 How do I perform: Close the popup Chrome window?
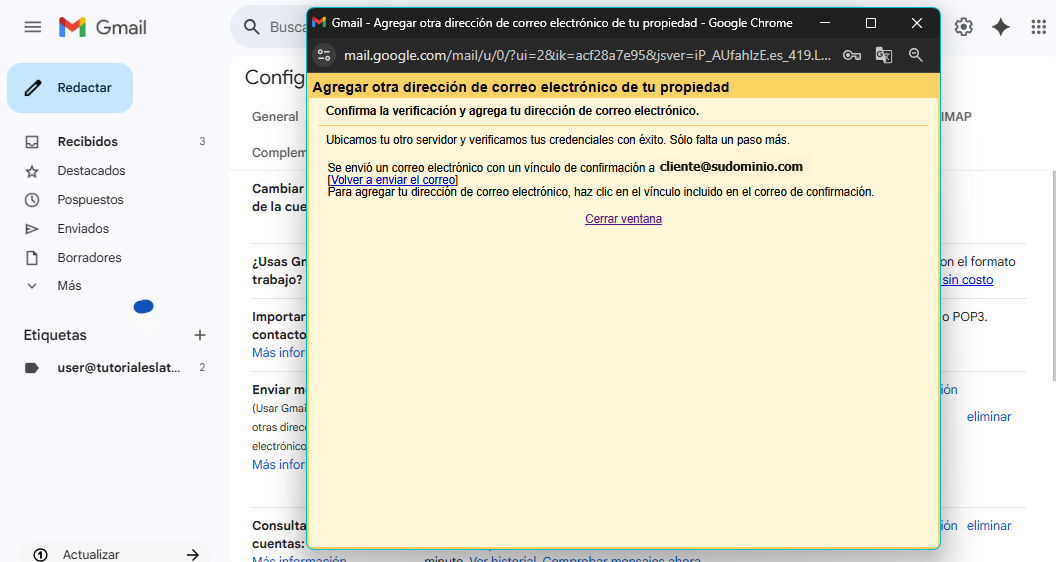[917, 23]
